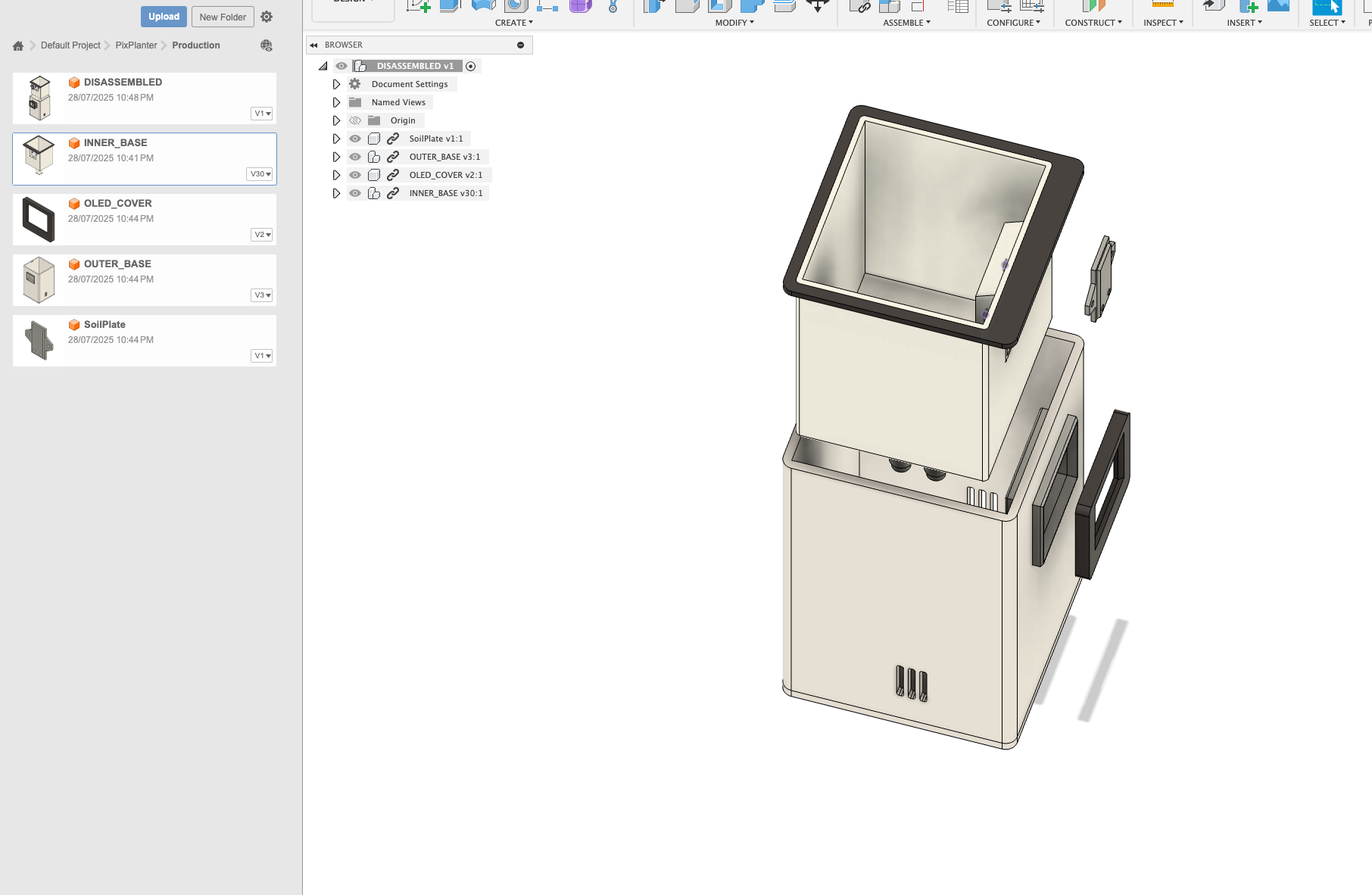Click component icon of INNER_BASE v30:1

click(x=374, y=193)
